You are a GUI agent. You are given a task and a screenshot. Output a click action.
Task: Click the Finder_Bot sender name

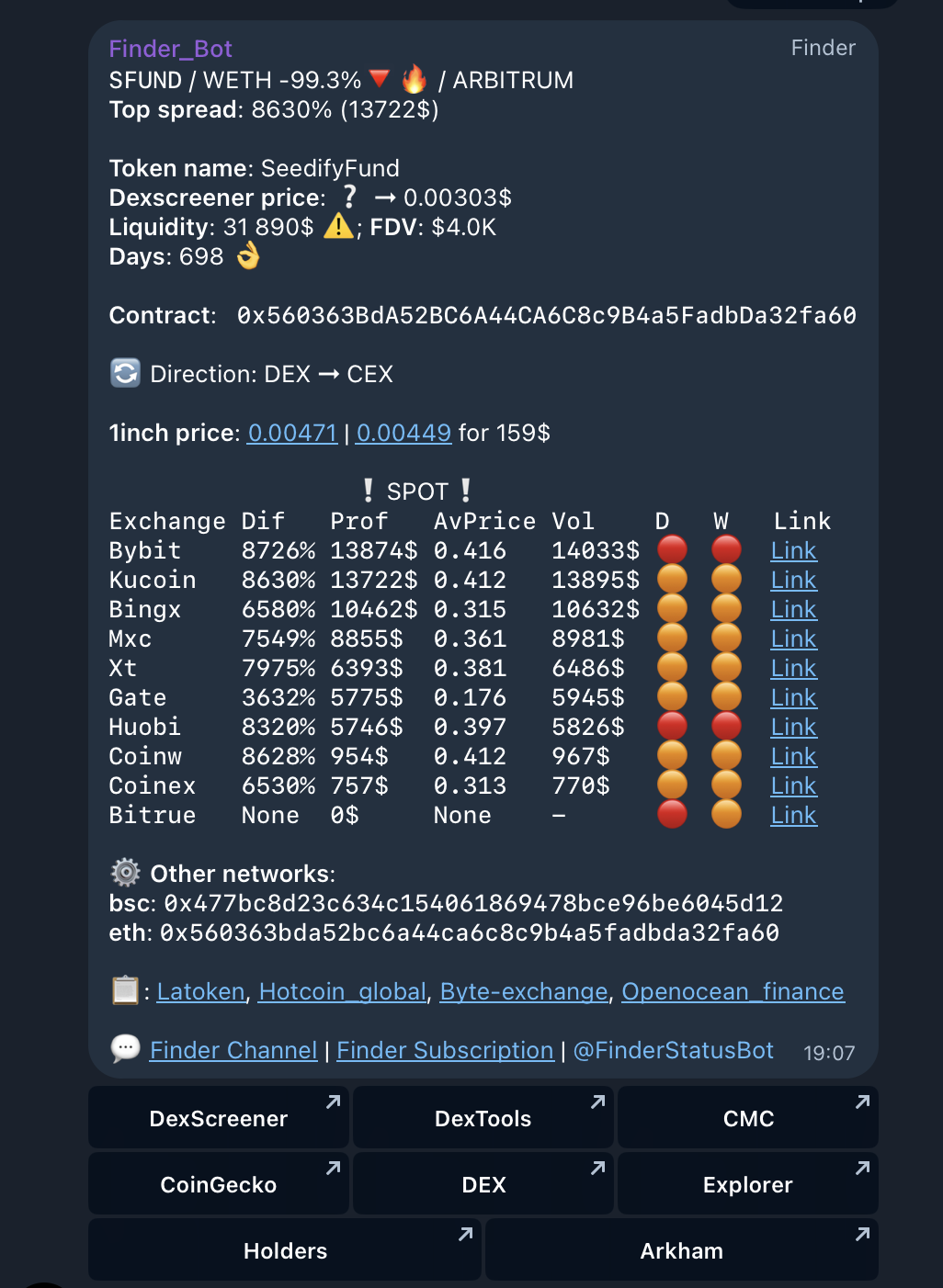pos(170,49)
